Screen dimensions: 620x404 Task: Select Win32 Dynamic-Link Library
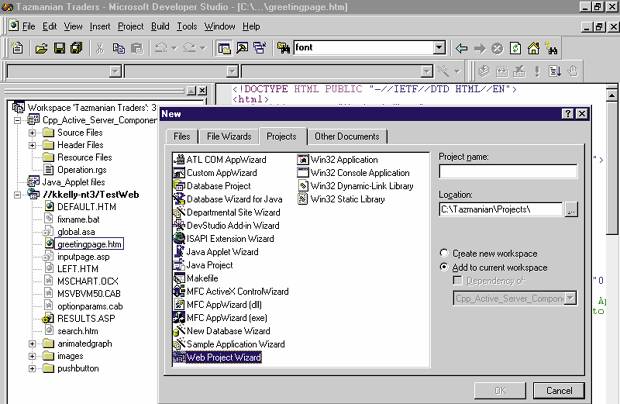click(x=356, y=186)
